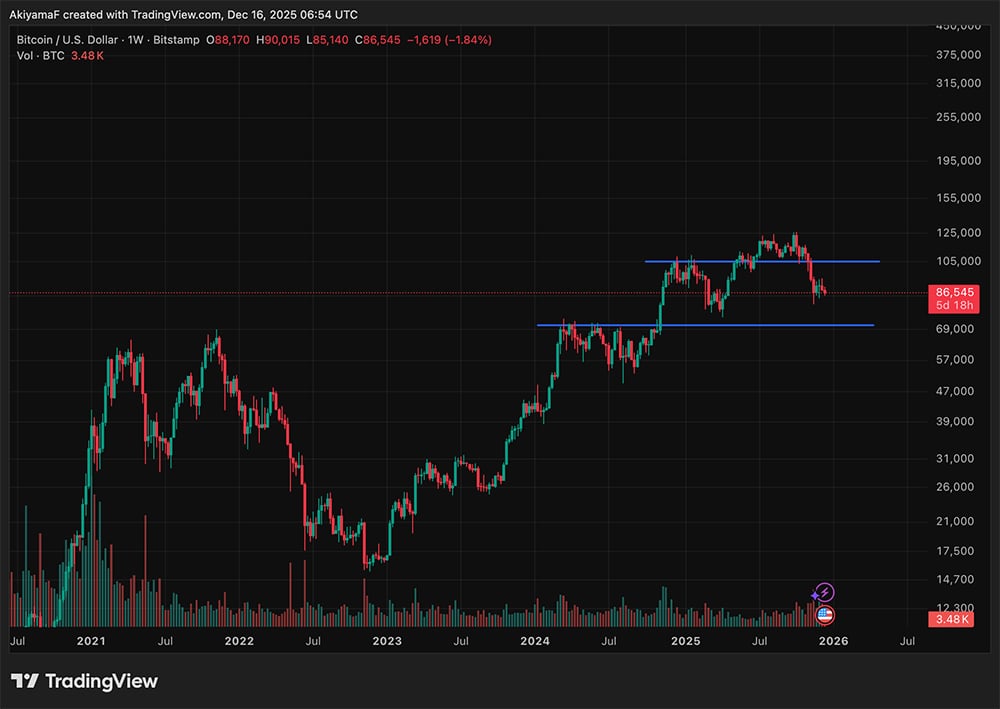Click the 3.48 K volume value in legend
Screen dimensions: 1000x709
pos(87,55)
